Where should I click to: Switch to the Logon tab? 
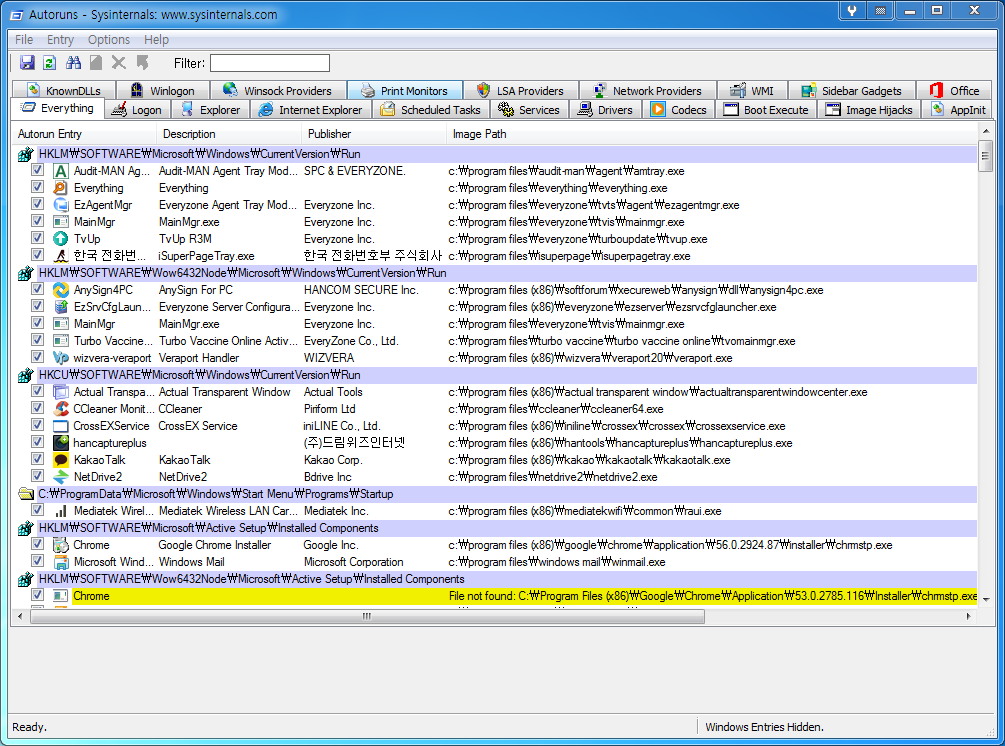point(137,110)
